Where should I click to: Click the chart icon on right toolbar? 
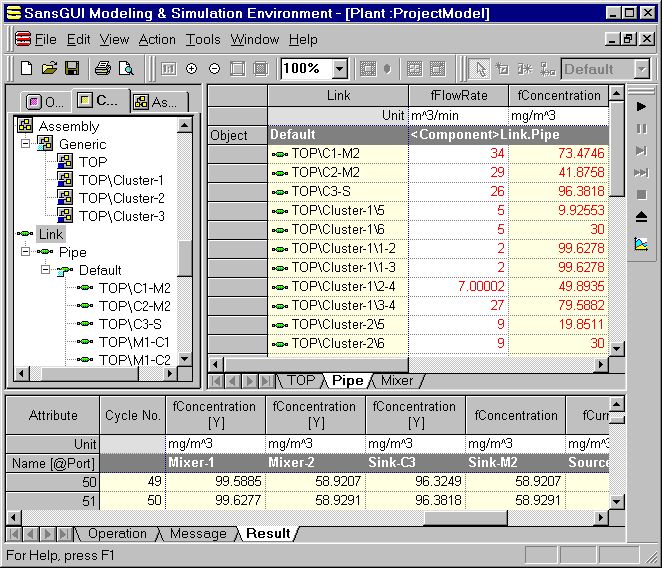click(x=641, y=243)
